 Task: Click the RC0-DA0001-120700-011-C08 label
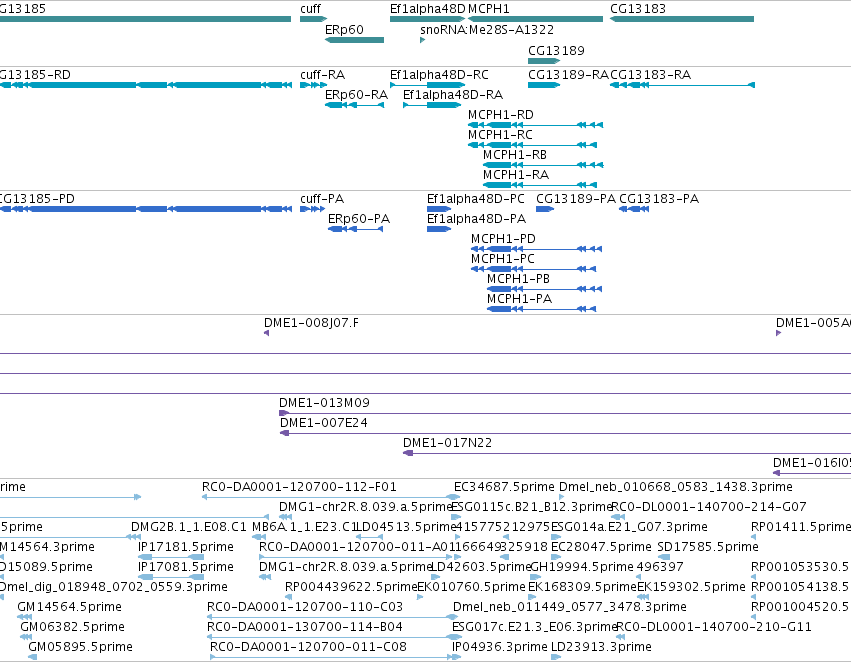[308, 647]
